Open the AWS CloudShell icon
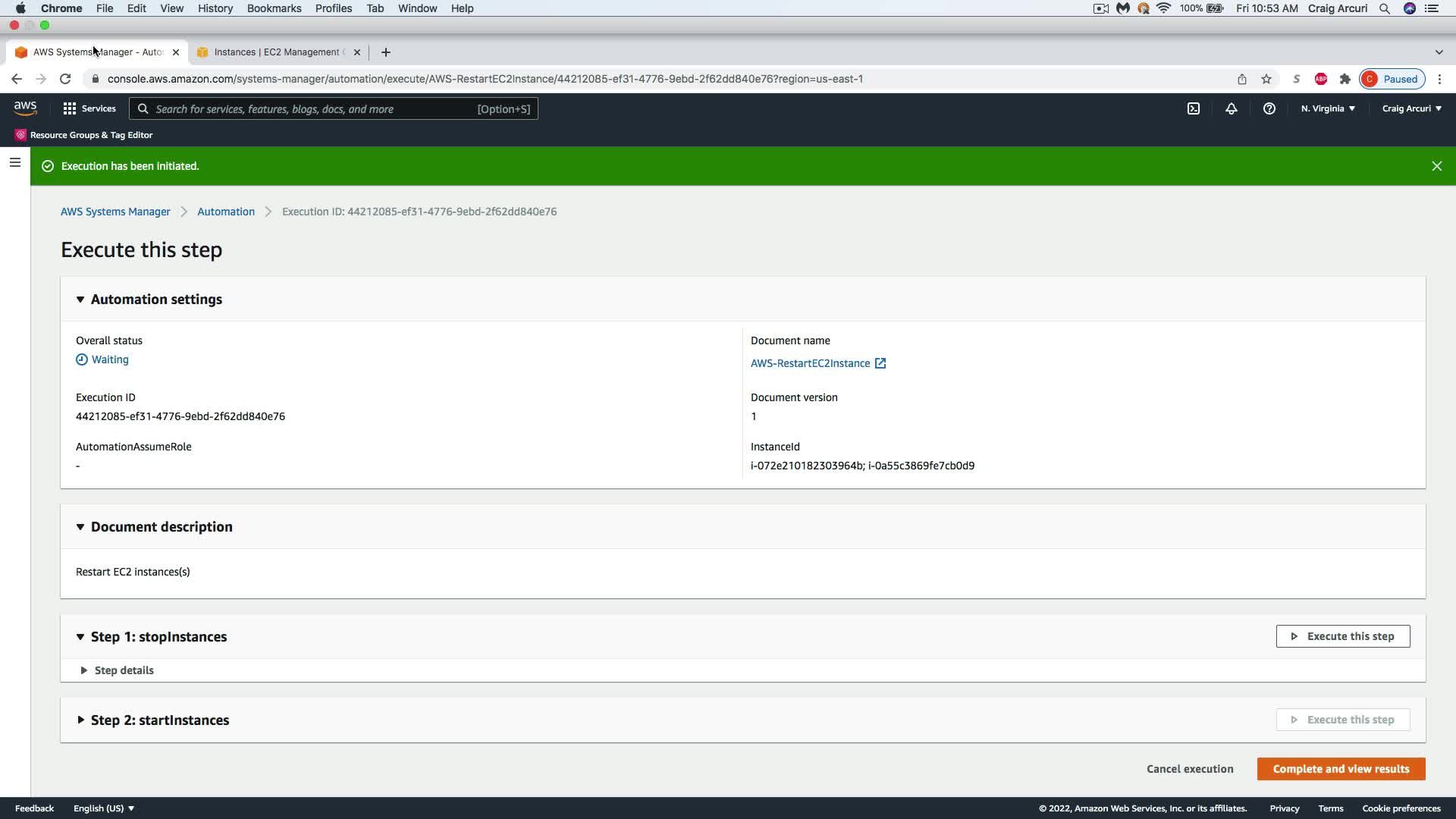1456x819 pixels. pyautogui.click(x=1194, y=108)
